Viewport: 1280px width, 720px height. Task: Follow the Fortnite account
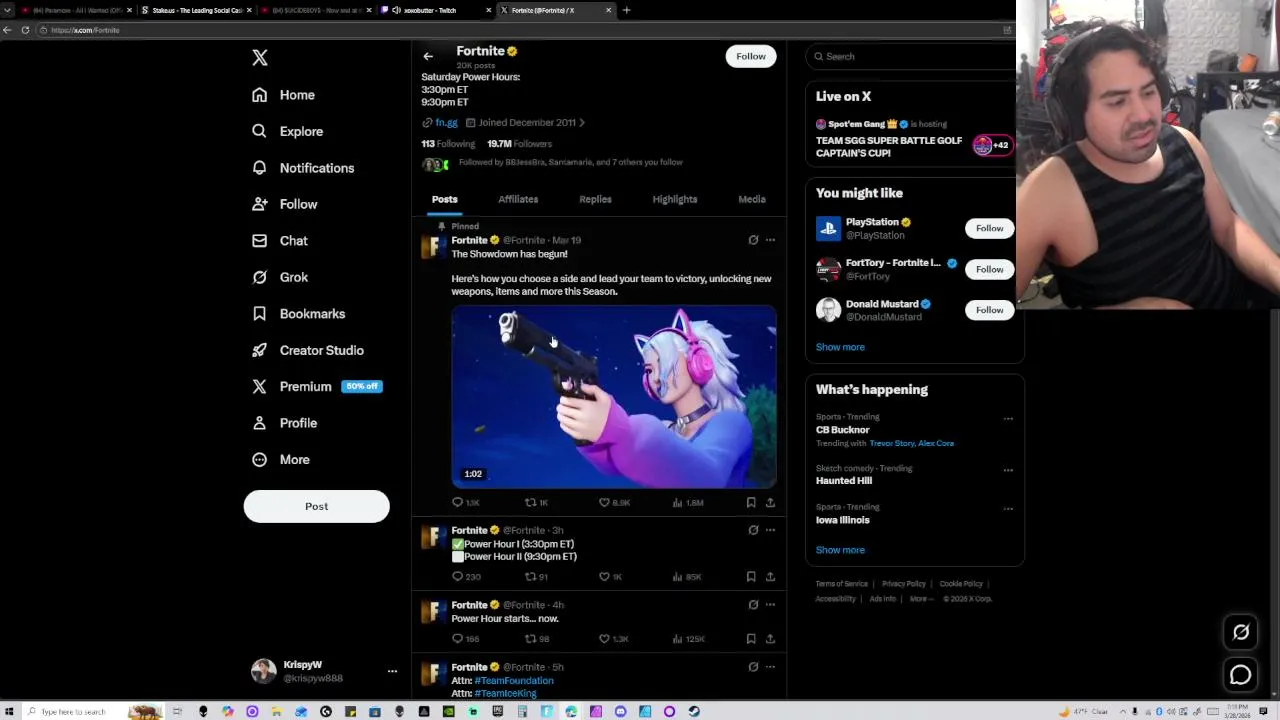[751, 56]
